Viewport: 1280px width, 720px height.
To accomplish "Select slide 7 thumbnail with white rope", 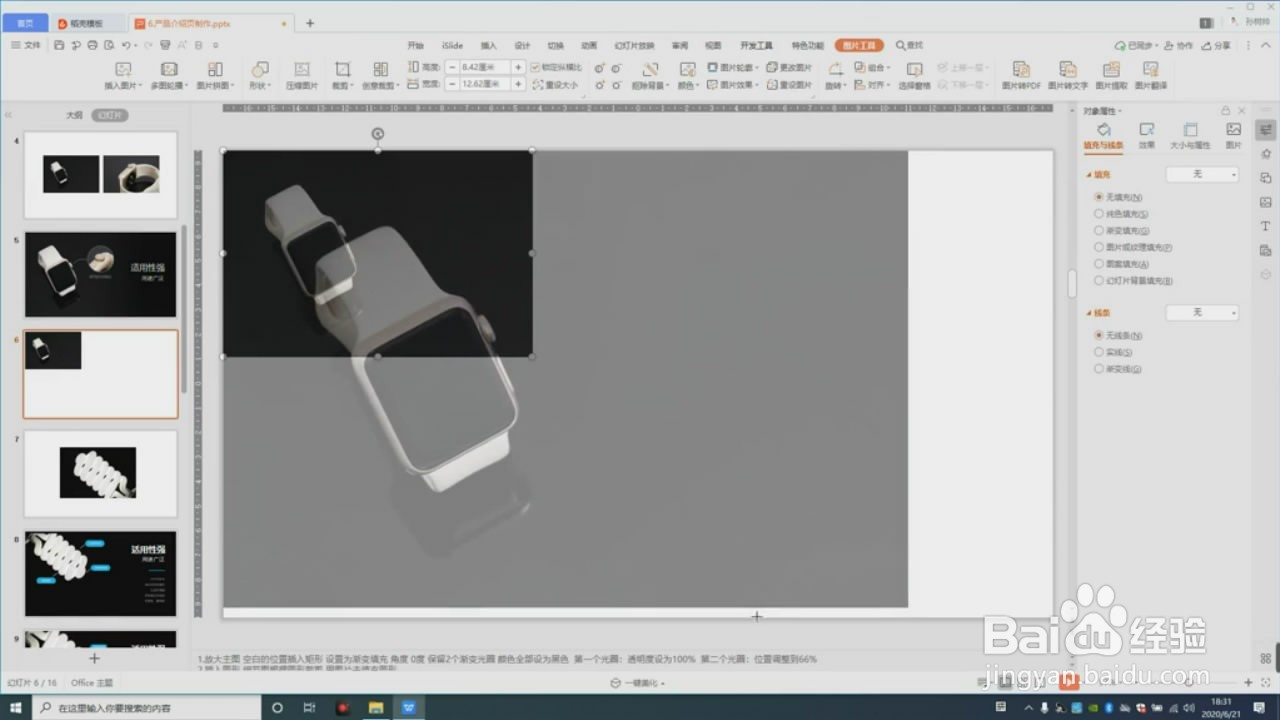I will (x=100, y=473).
